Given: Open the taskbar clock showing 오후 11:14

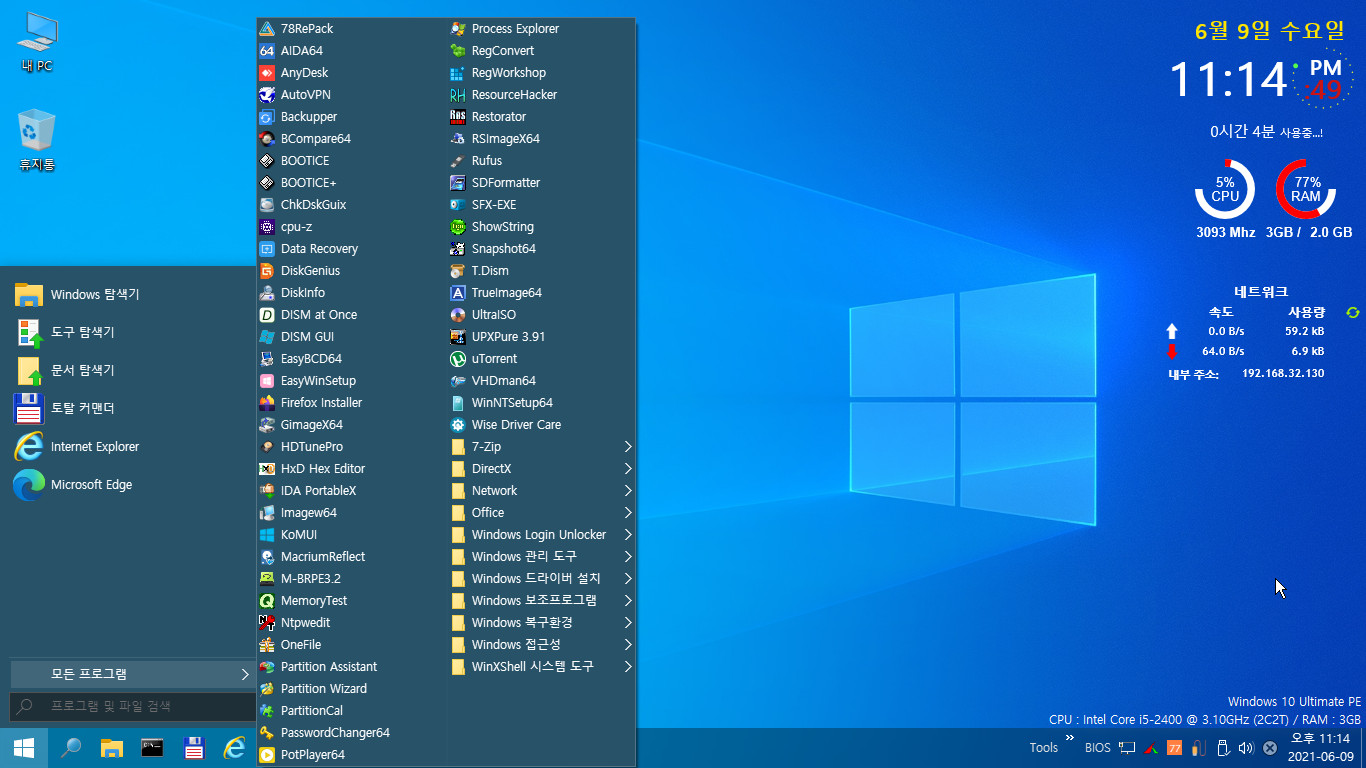Looking at the screenshot, I should tap(1321, 748).
